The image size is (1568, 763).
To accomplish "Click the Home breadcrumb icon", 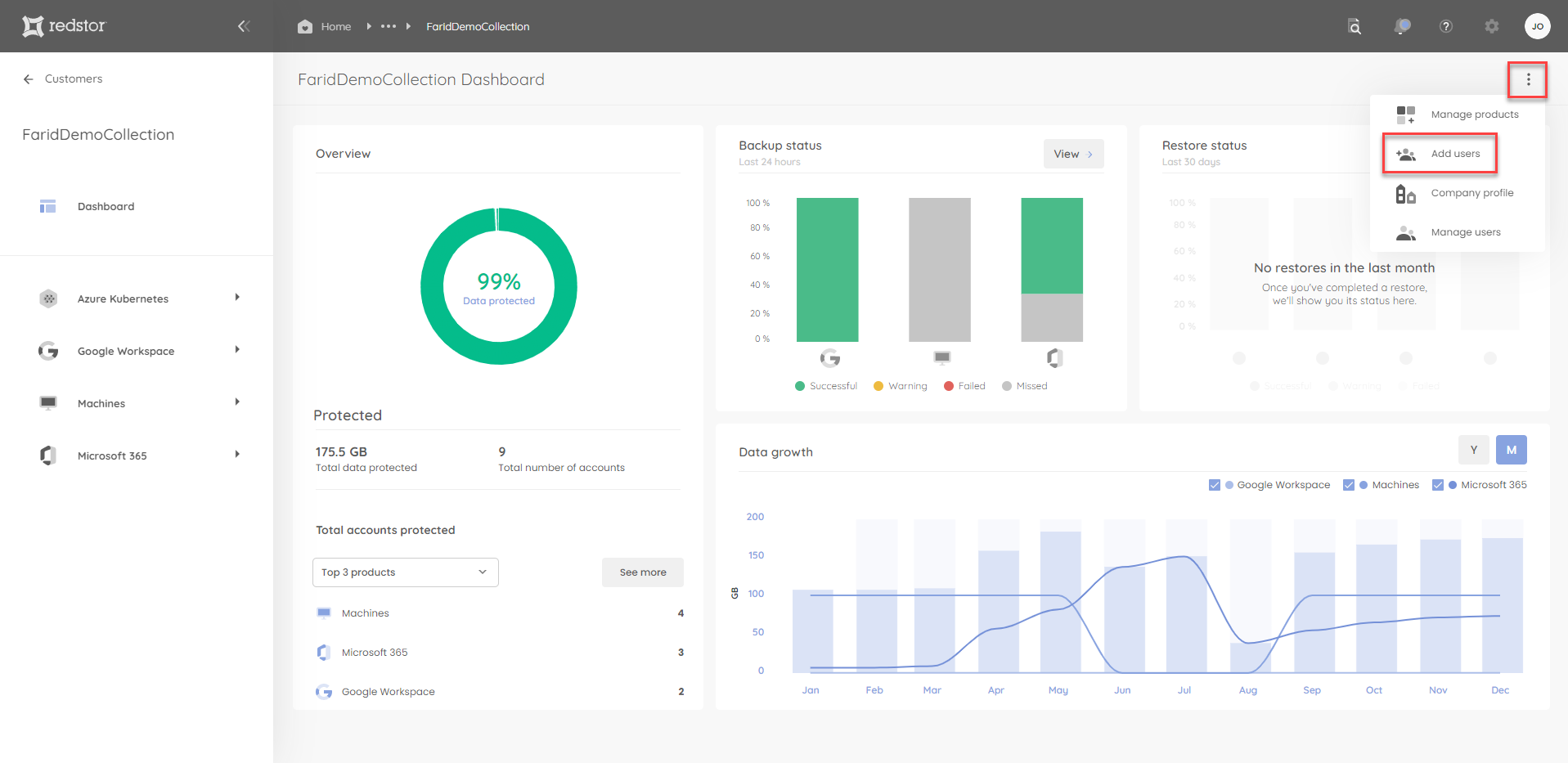I will (x=305, y=26).
